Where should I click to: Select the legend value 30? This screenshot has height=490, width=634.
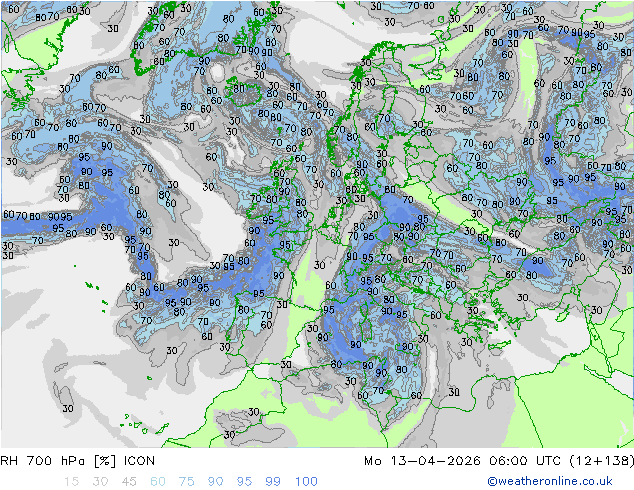[x=100, y=482]
